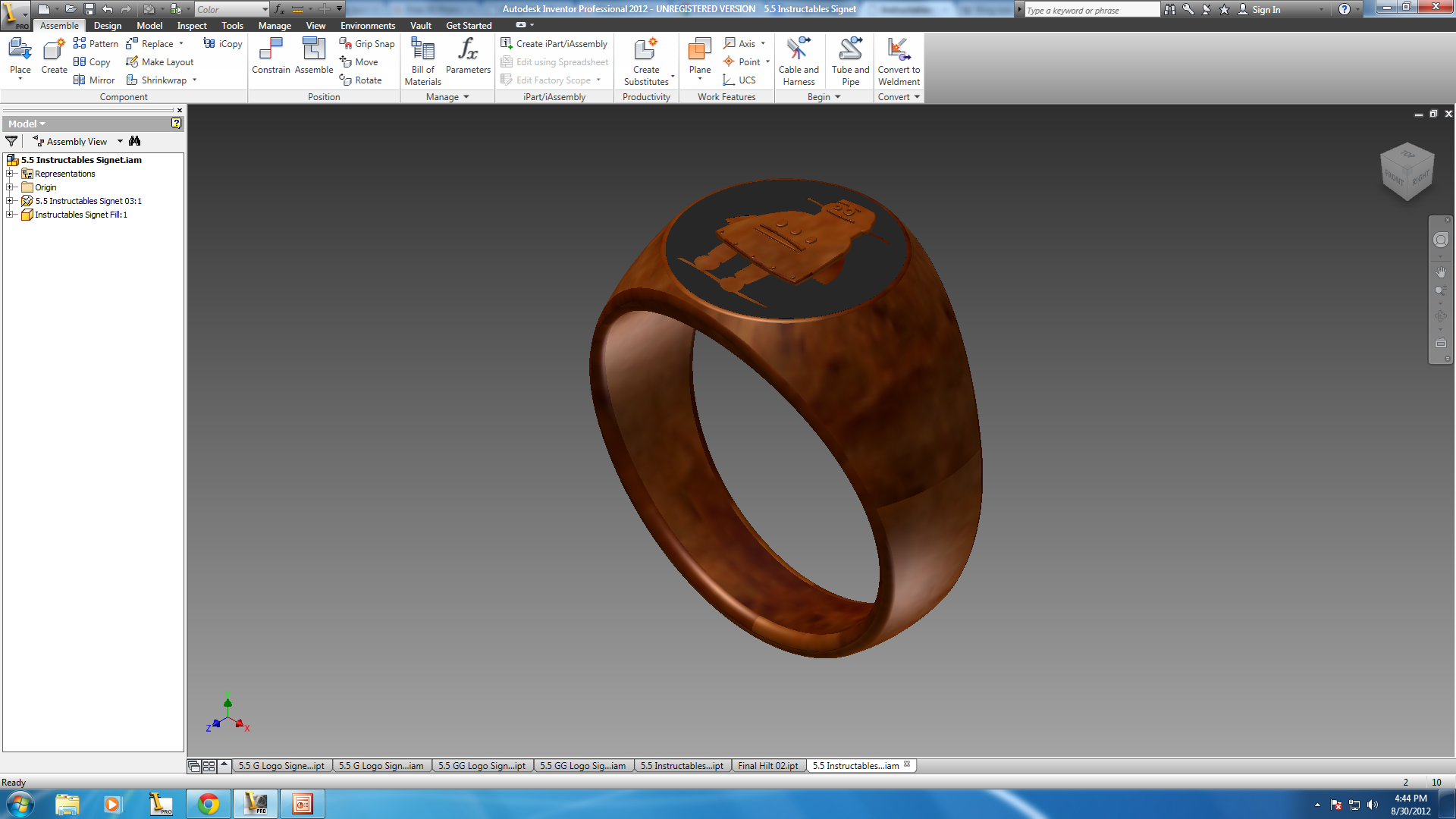Activate the Constrain tool
The width and height of the screenshot is (1456, 819).
[271, 56]
